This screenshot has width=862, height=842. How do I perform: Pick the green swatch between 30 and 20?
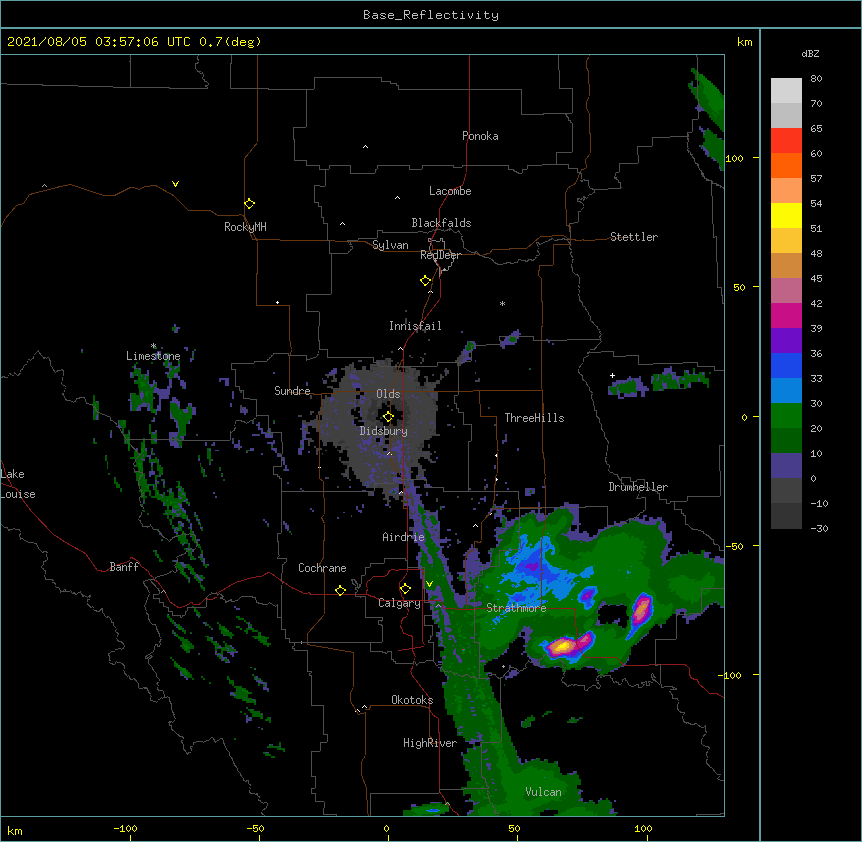pos(786,416)
